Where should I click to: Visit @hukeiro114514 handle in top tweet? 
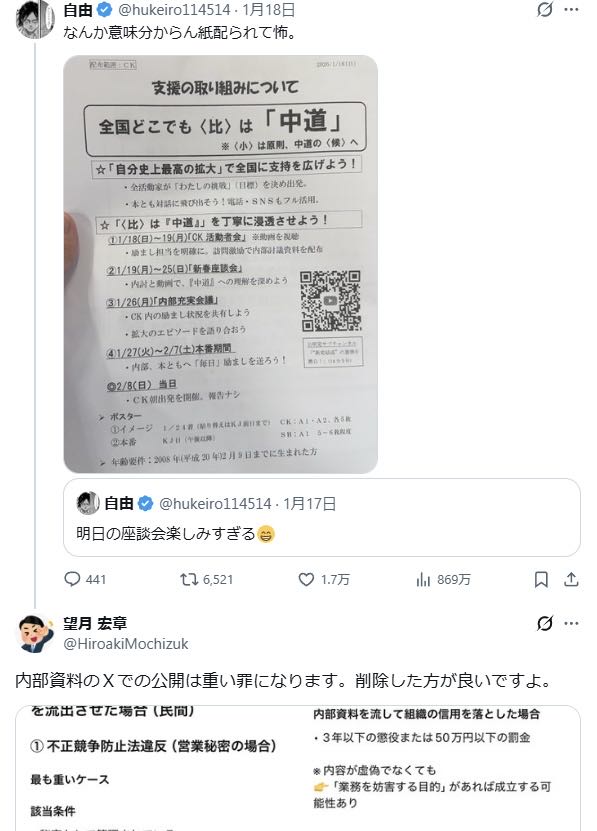coord(174,10)
